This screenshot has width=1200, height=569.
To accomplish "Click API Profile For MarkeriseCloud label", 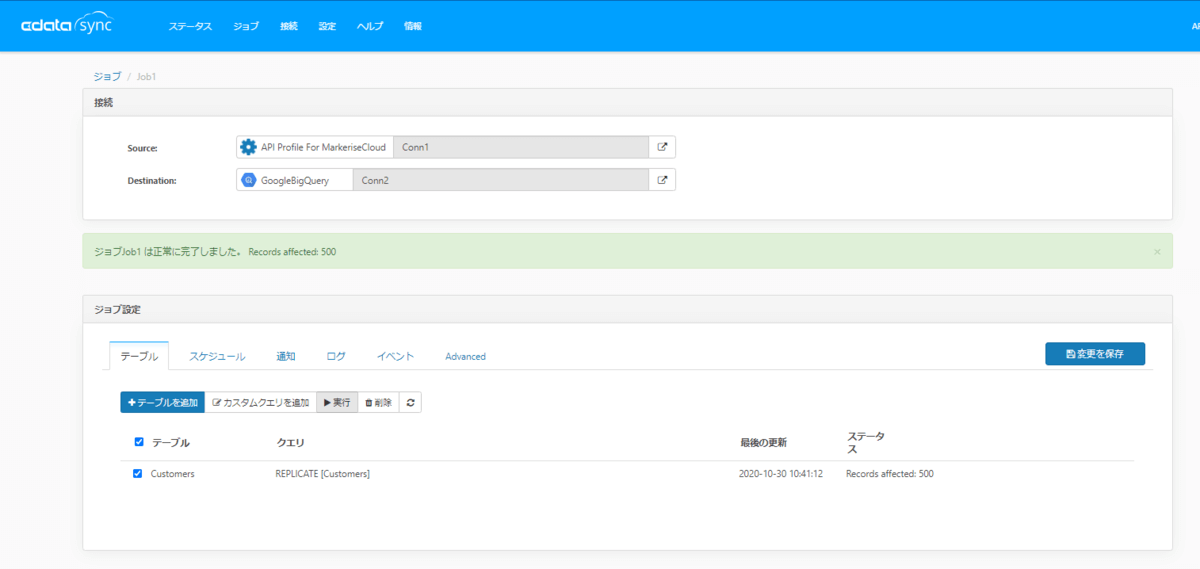I will pos(323,147).
